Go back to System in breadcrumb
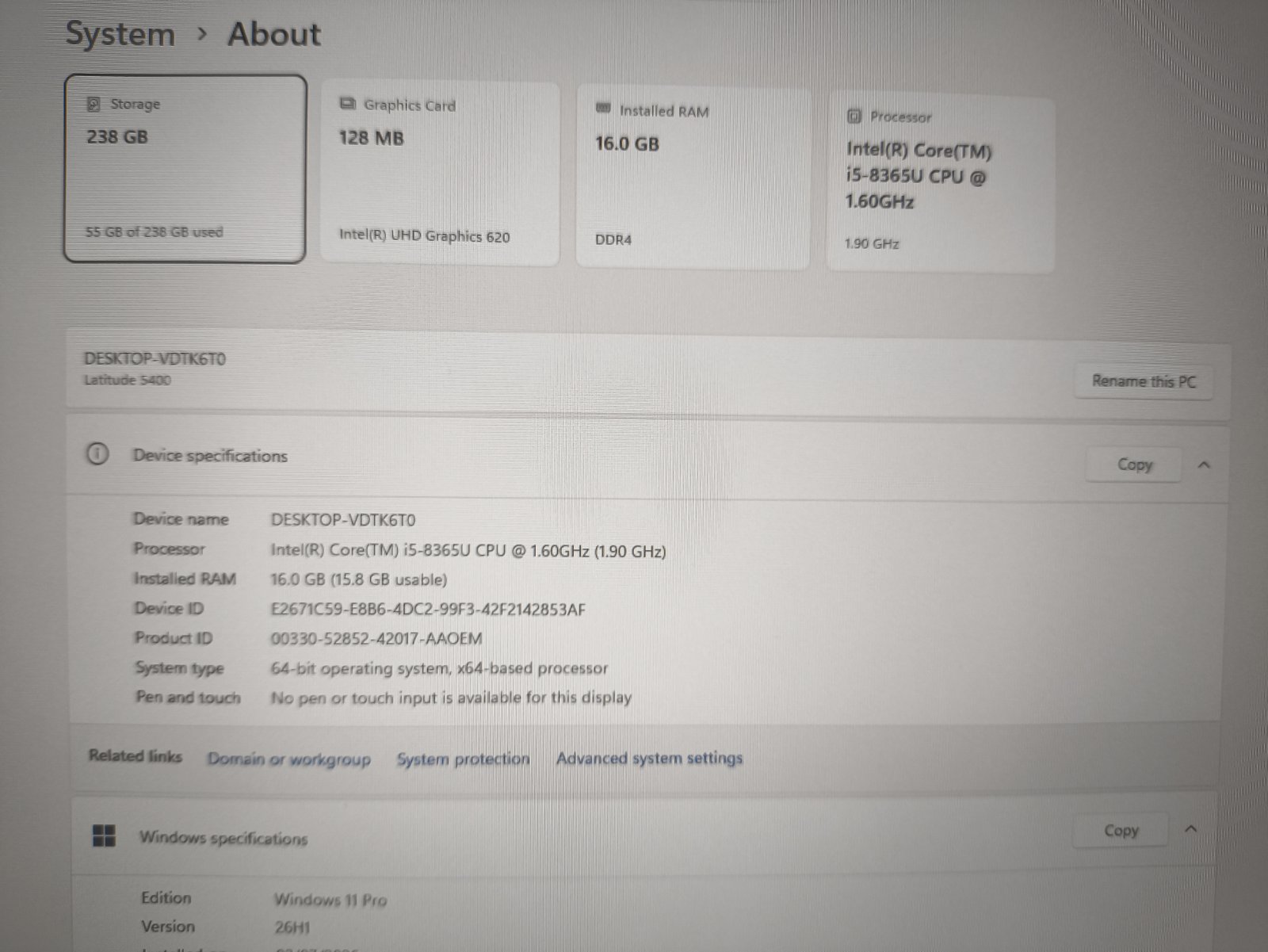The width and height of the screenshot is (1268, 952). [x=120, y=34]
